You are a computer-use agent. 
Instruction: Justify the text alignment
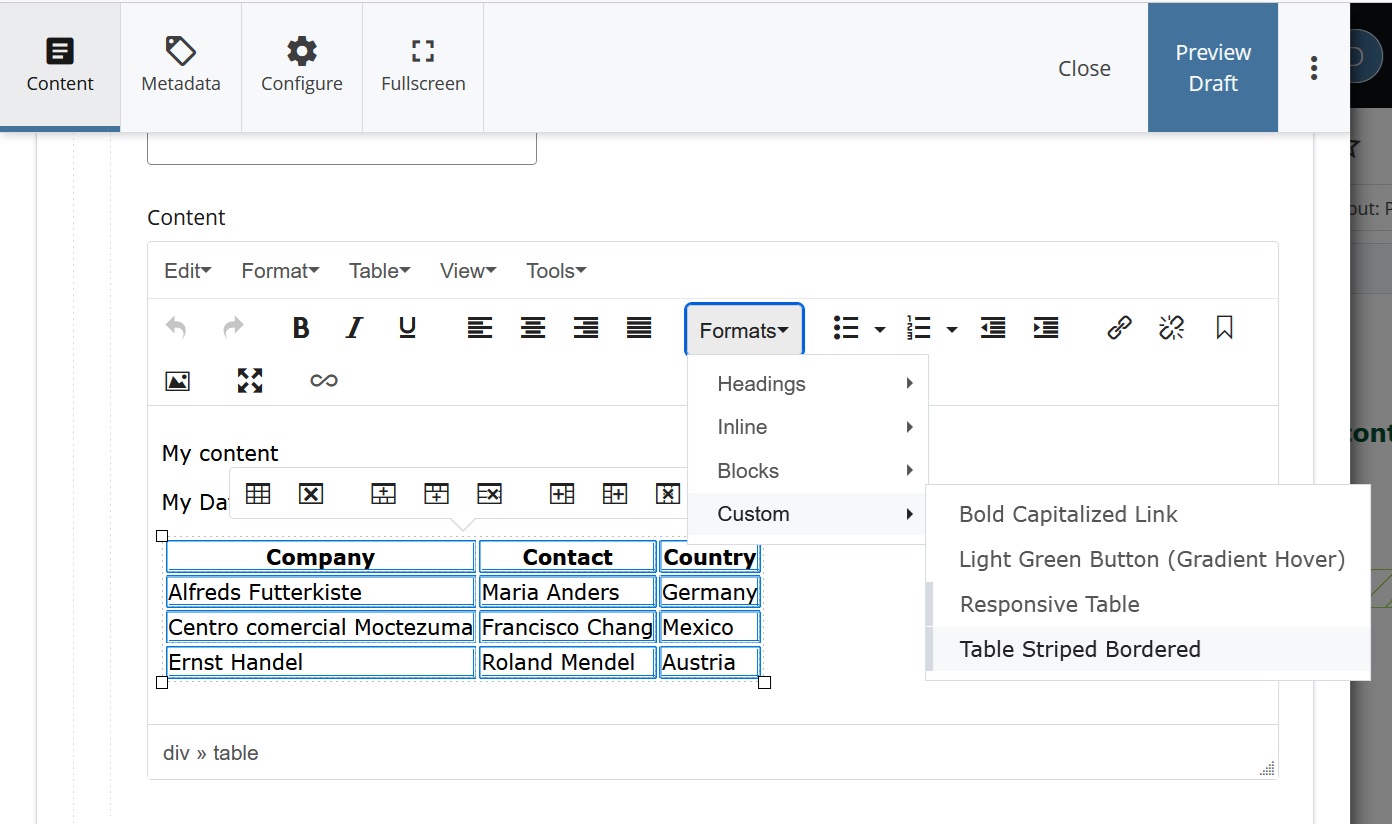(x=639, y=328)
